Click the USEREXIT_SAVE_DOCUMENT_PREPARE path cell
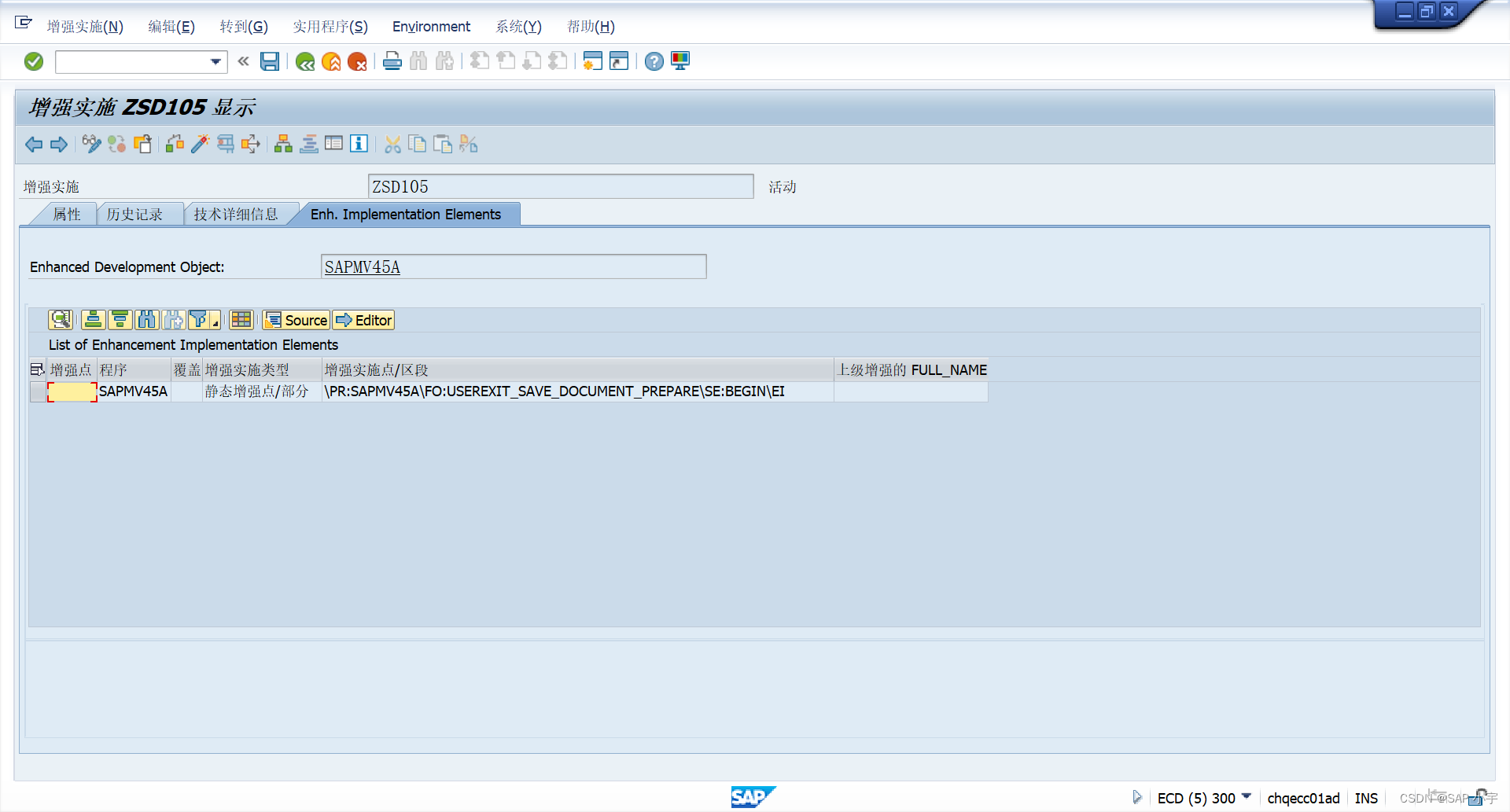The width and height of the screenshot is (1510, 812). [578, 391]
